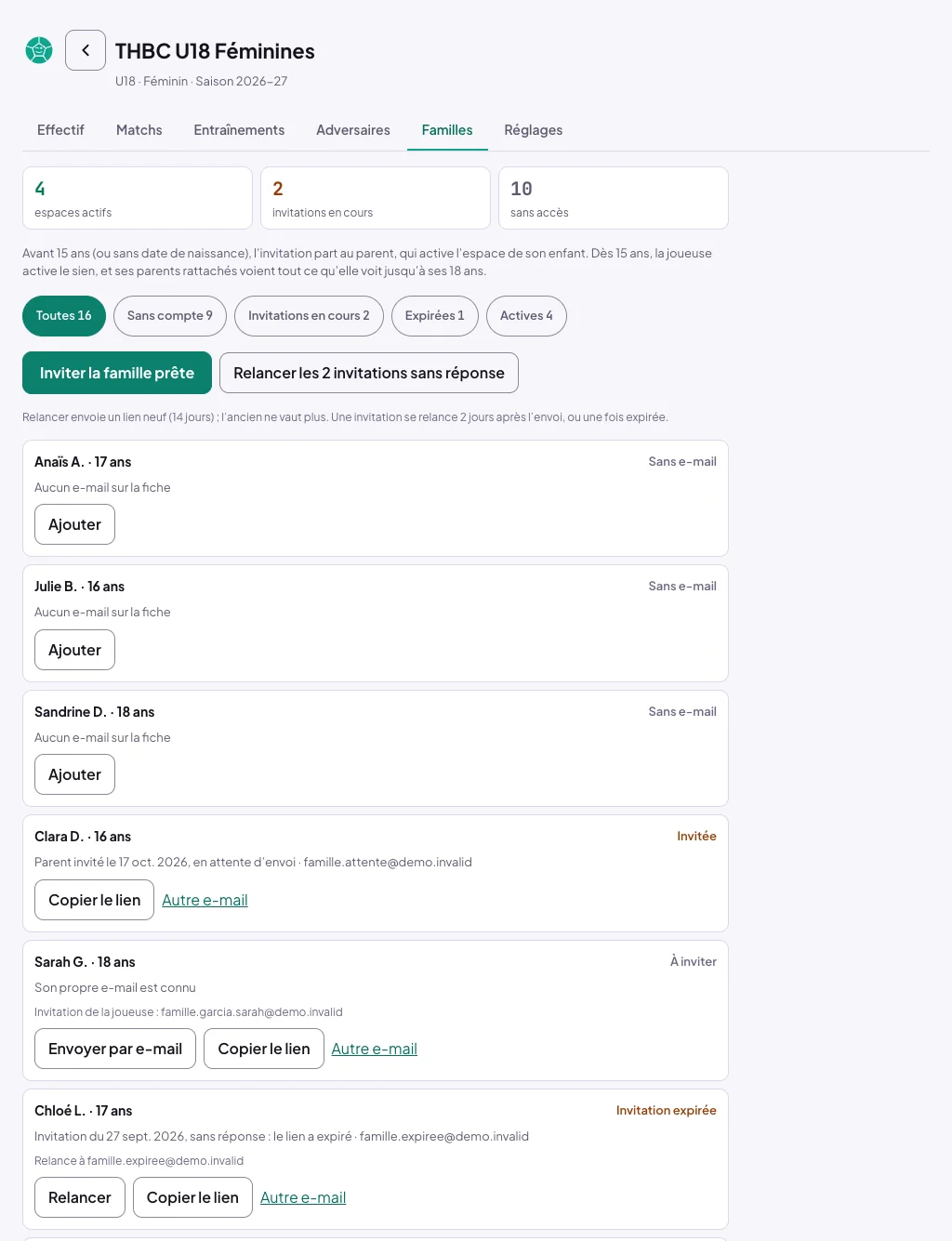Copy the invitation link for Clara D.
The height and width of the screenshot is (1241, 952).
pyautogui.click(x=94, y=900)
